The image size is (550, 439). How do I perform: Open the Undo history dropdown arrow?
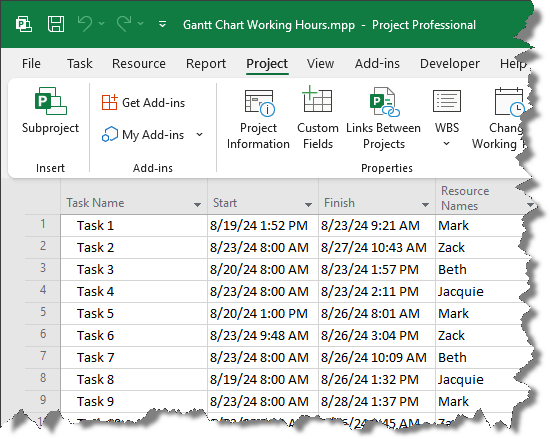pyautogui.click(x=102, y=24)
